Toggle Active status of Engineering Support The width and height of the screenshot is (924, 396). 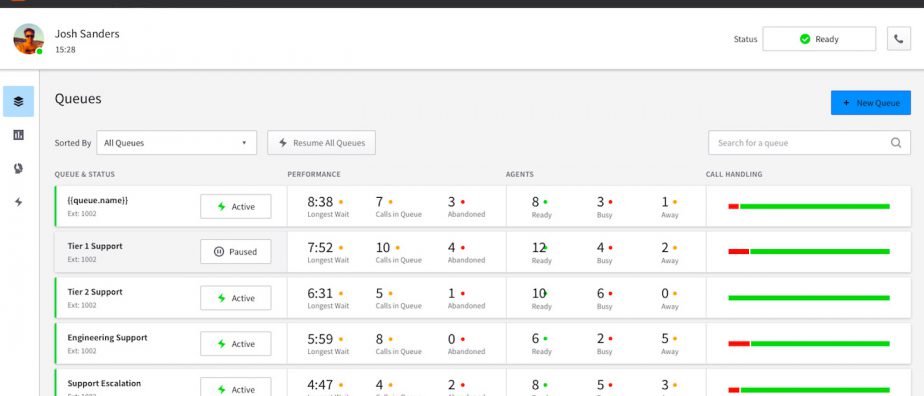tap(236, 344)
